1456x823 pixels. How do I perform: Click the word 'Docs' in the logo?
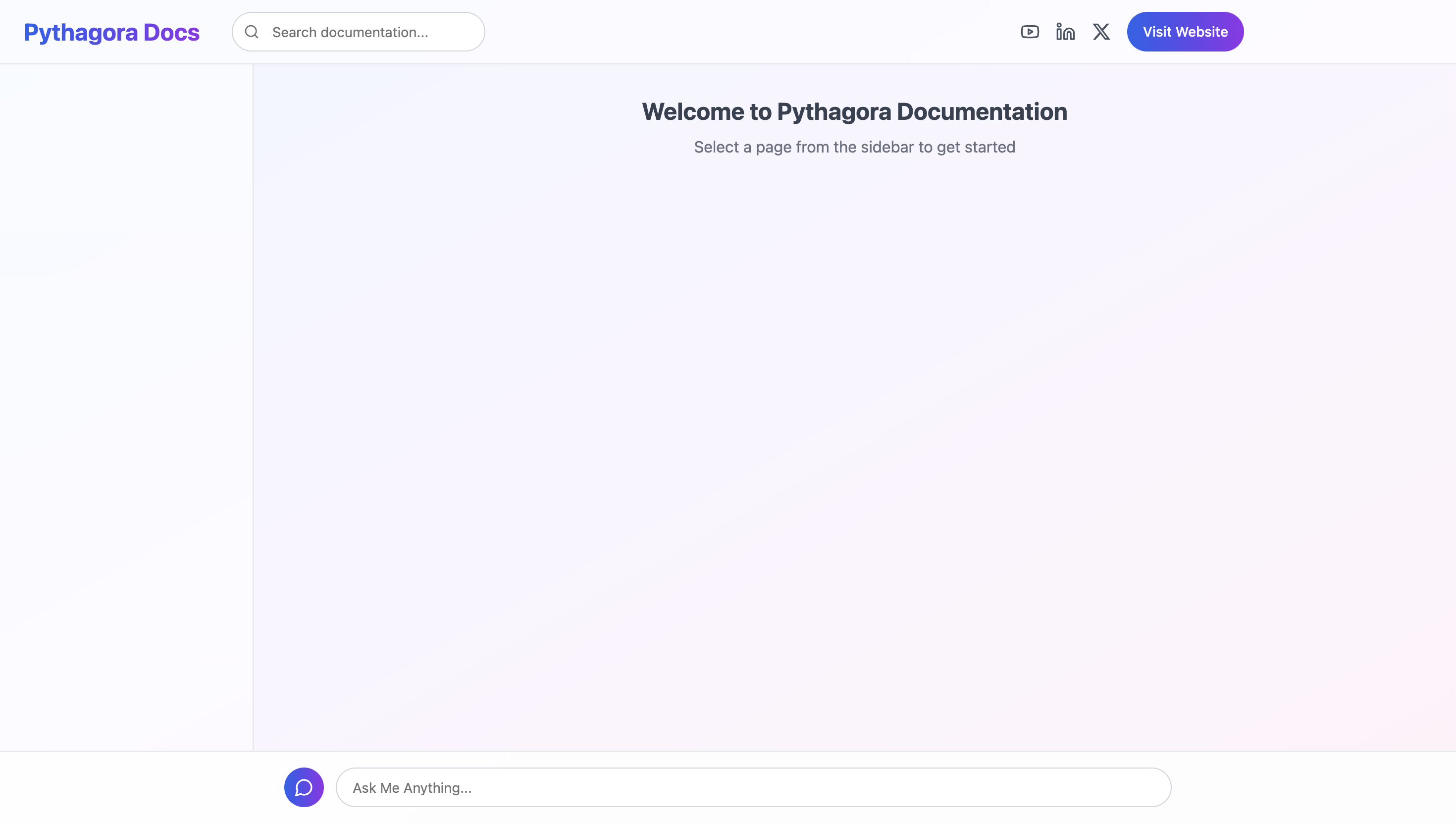171,32
